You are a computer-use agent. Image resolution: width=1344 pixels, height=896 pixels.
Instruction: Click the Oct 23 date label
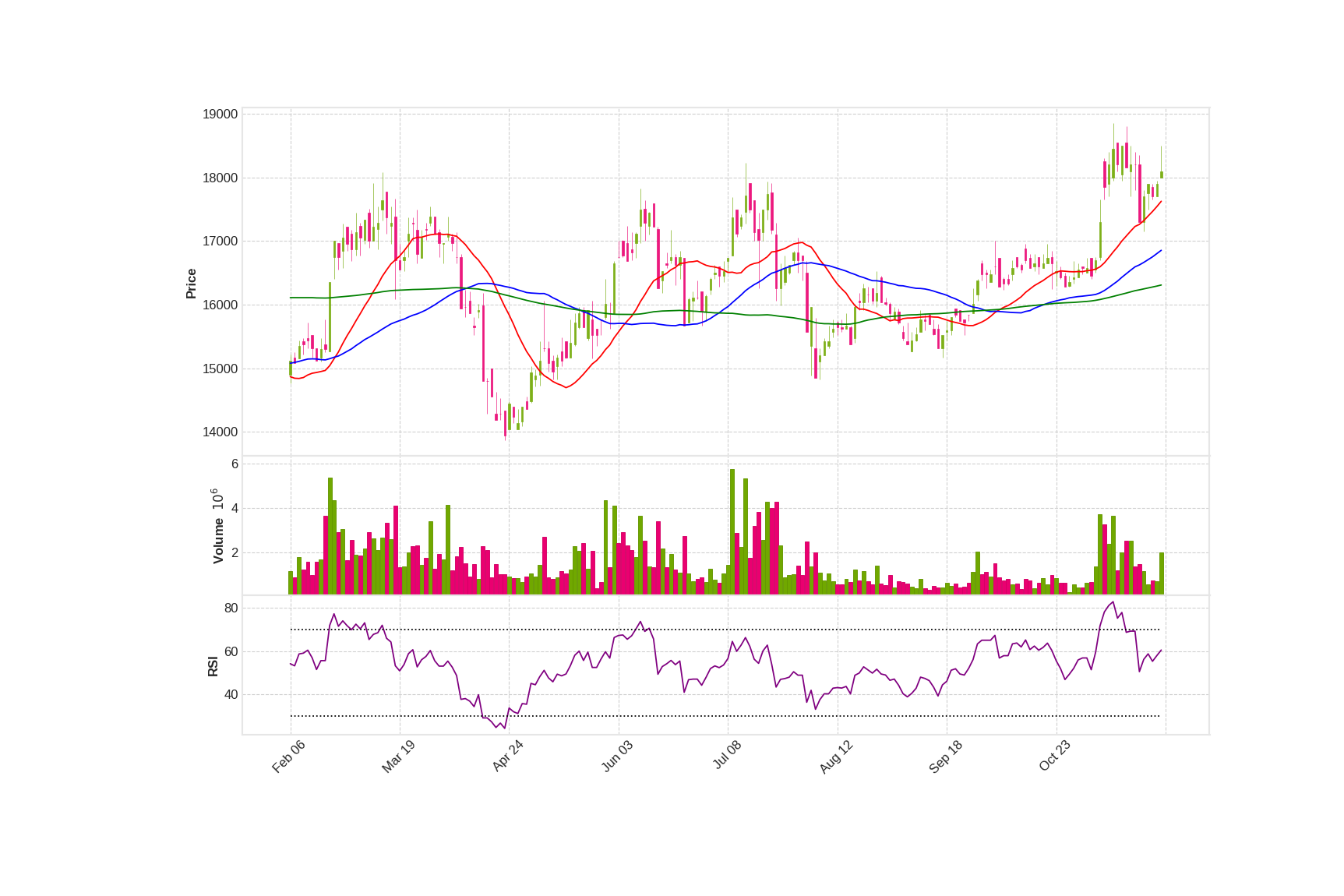pos(1055,757)
